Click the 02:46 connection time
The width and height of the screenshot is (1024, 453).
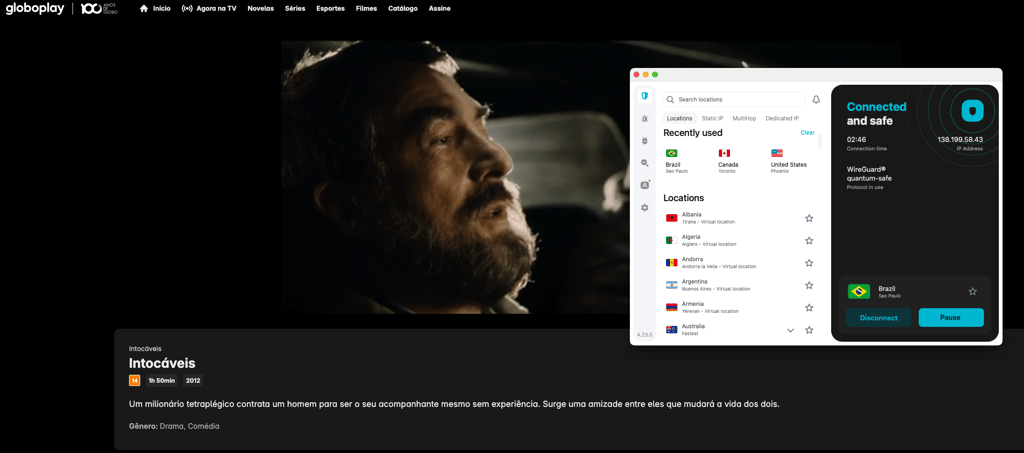point(856,139)
